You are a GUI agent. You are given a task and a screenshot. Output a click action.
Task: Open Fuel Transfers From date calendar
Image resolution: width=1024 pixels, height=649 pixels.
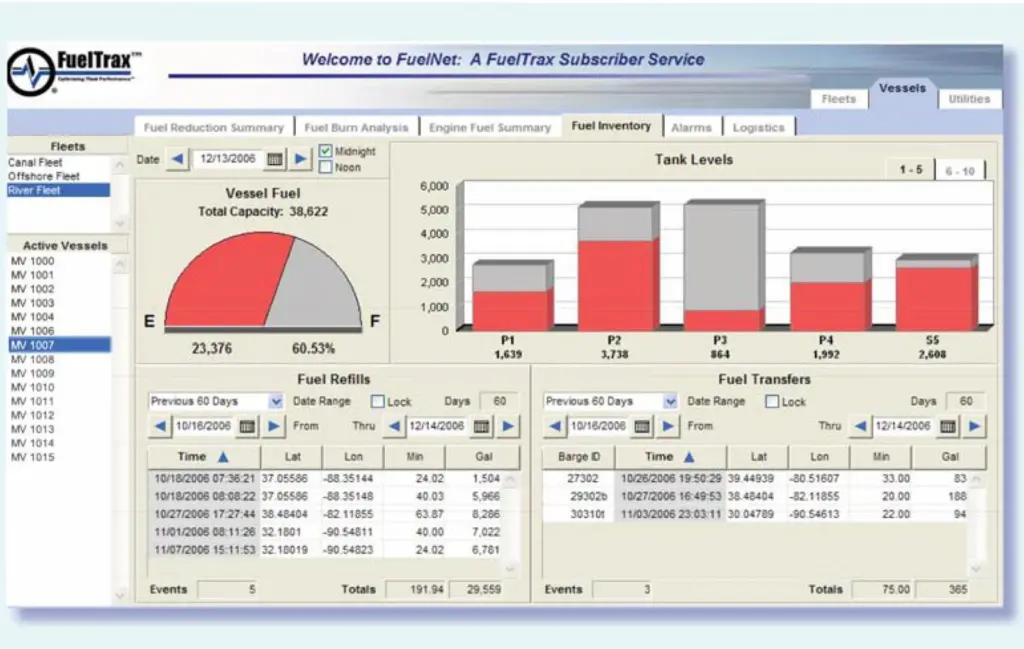pyautogui.click(x=642, y=426)
